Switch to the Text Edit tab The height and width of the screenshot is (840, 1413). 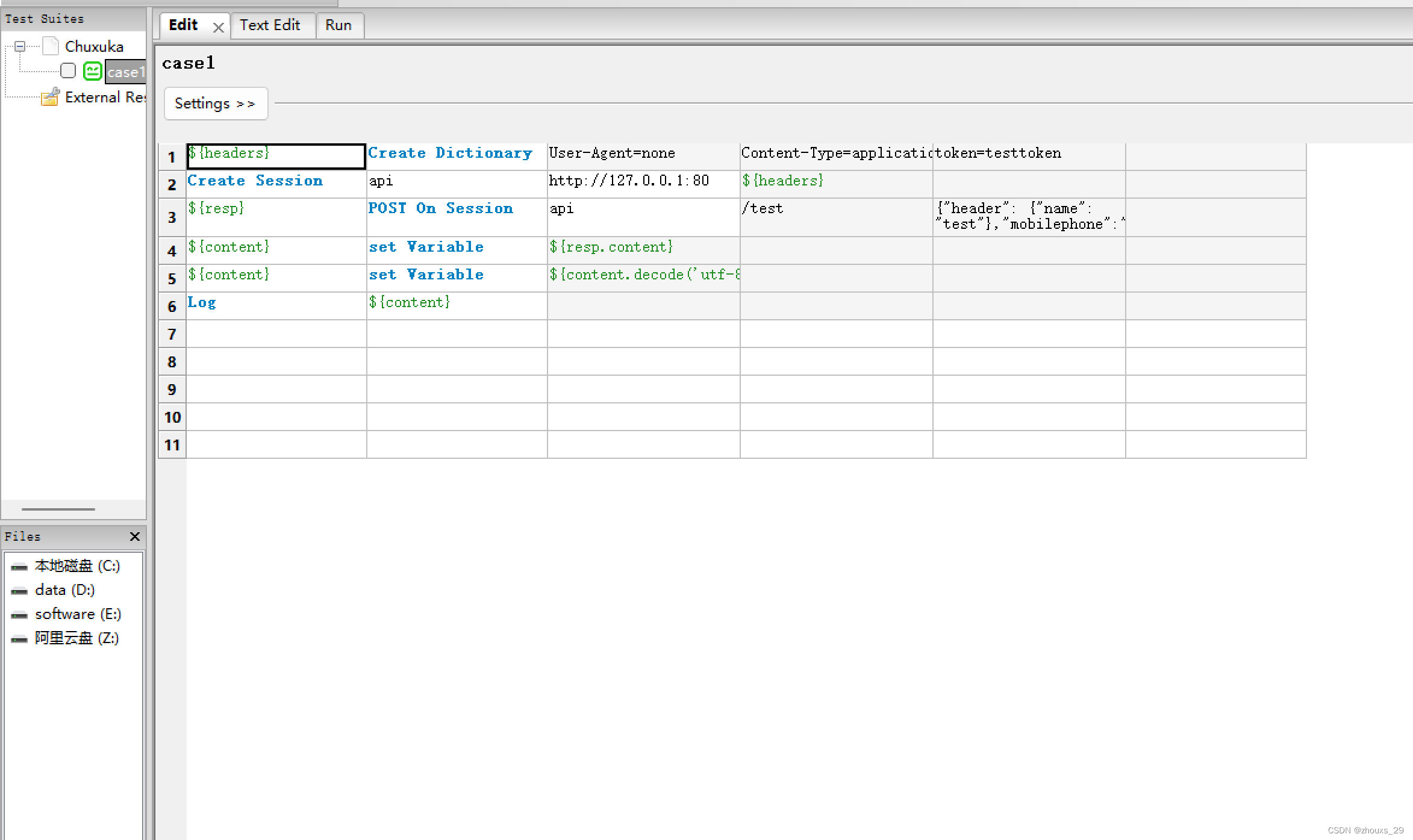pos(270,25)
